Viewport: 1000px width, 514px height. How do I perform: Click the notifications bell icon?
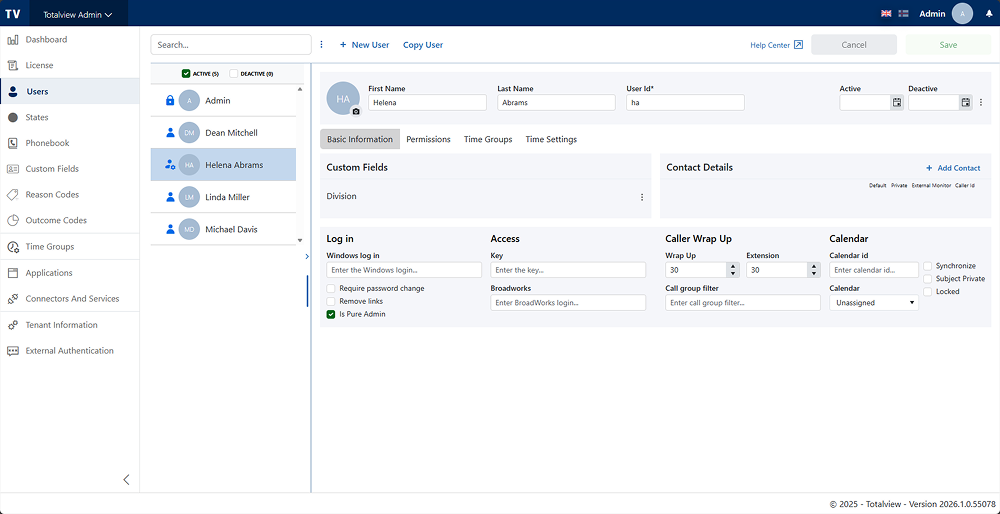pos(989,13)
